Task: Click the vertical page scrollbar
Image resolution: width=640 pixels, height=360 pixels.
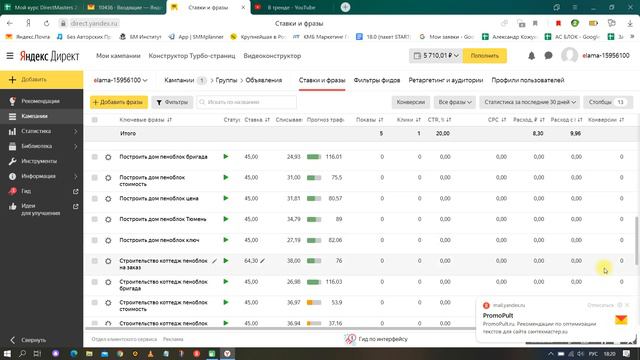Action: [636, 241]
